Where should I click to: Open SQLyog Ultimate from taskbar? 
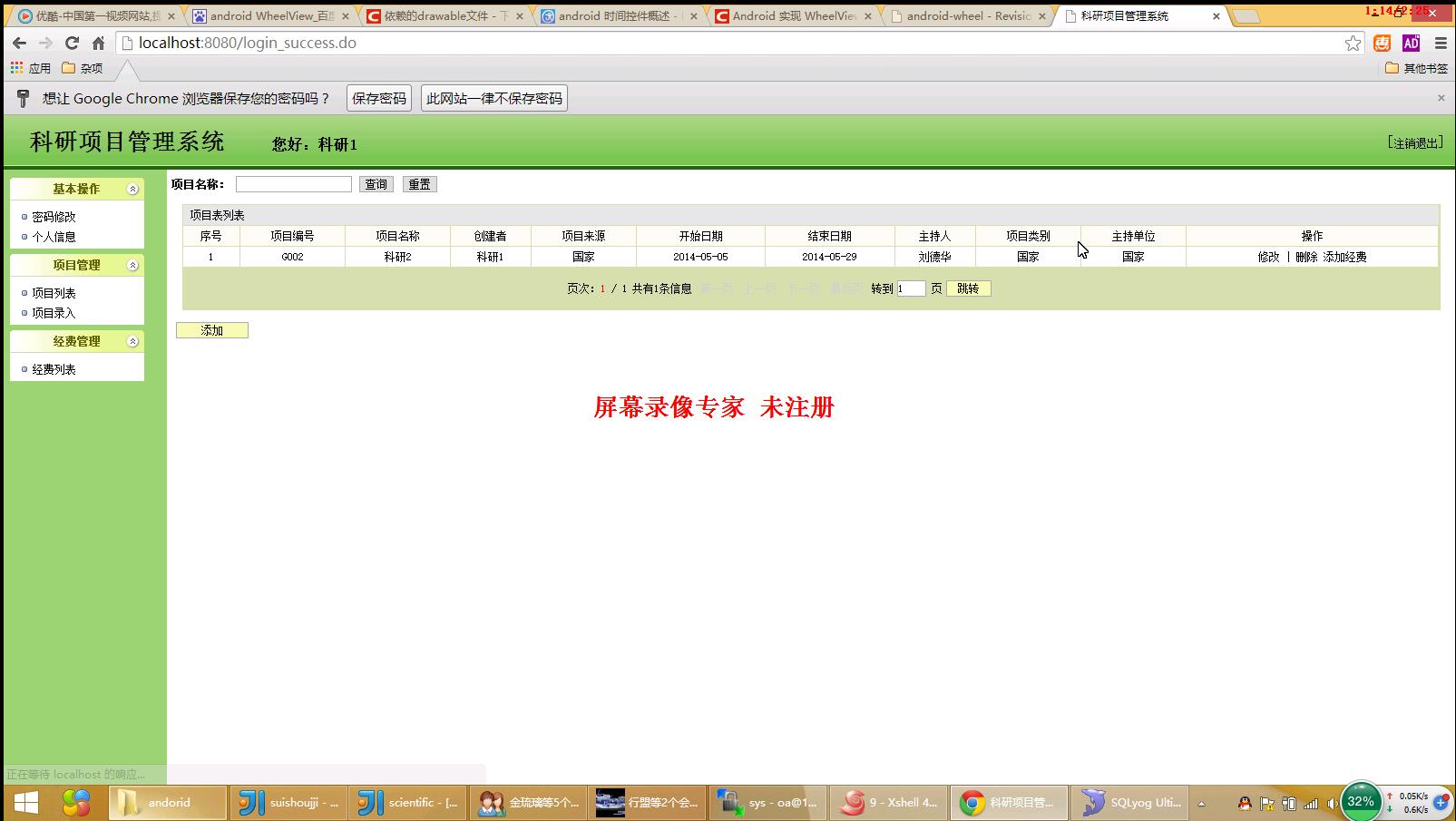[x=1129, y=803]
